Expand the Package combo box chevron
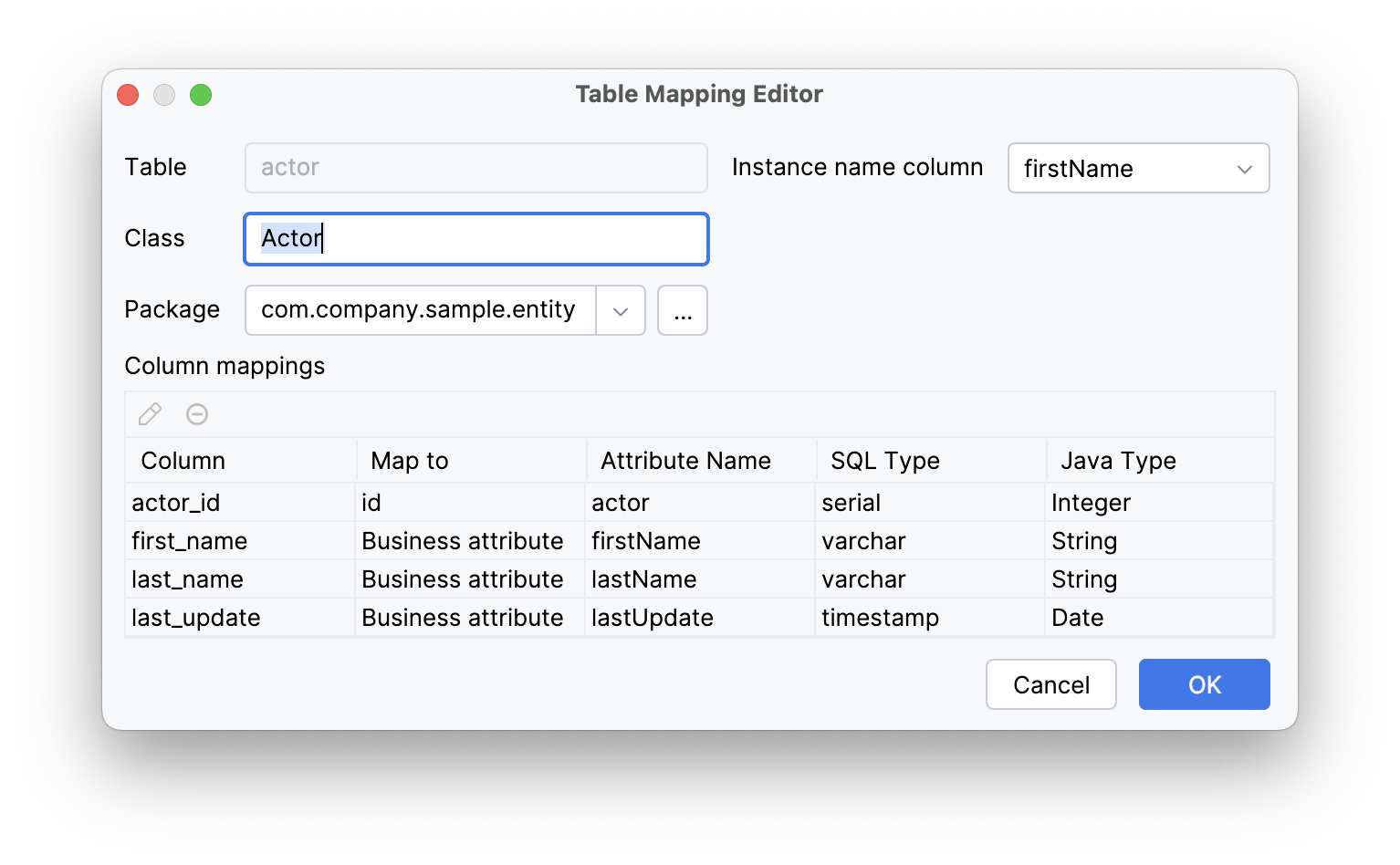 (621, 310)
